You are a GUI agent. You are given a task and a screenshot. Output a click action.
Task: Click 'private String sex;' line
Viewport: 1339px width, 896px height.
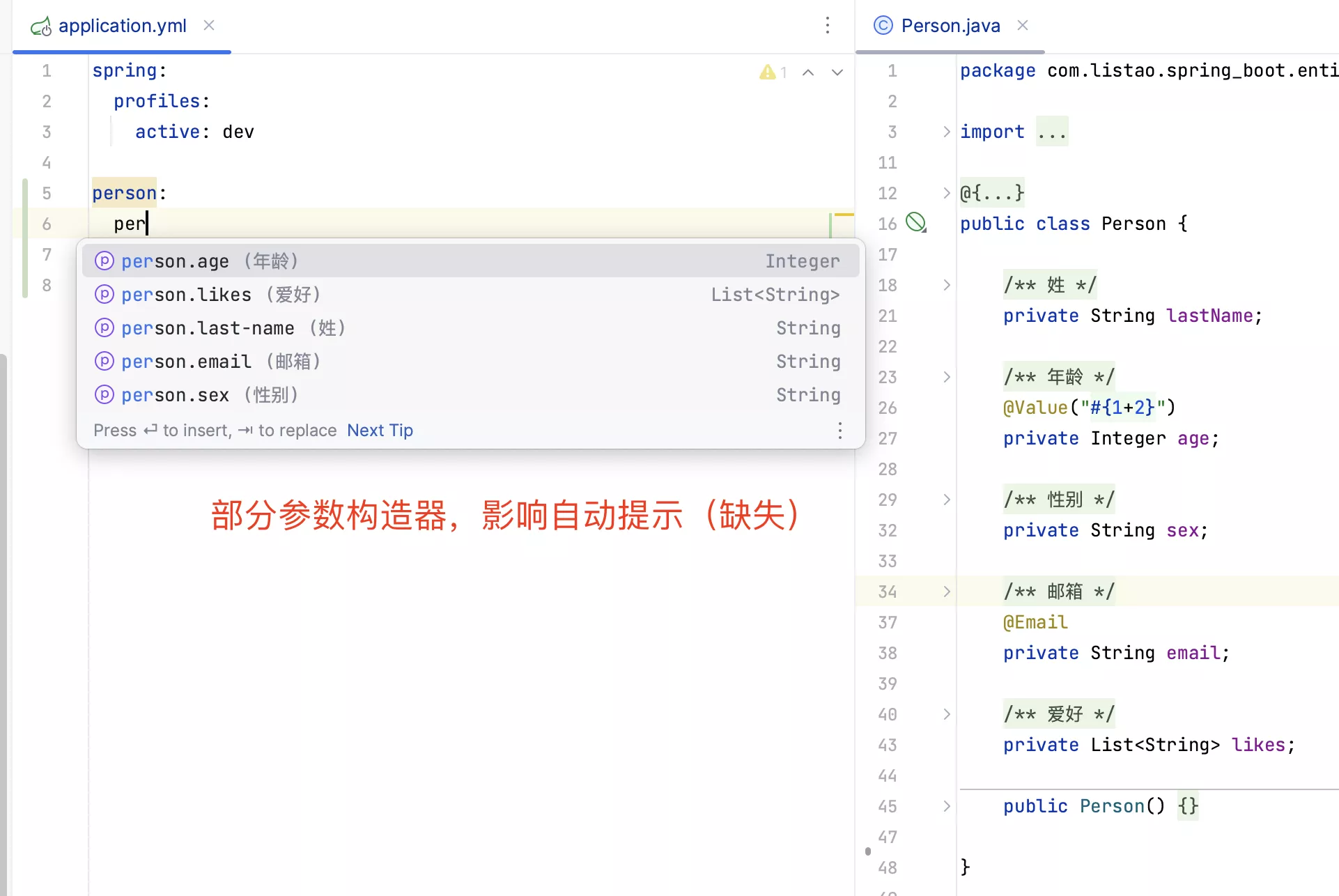click(x=1106, y=530)
